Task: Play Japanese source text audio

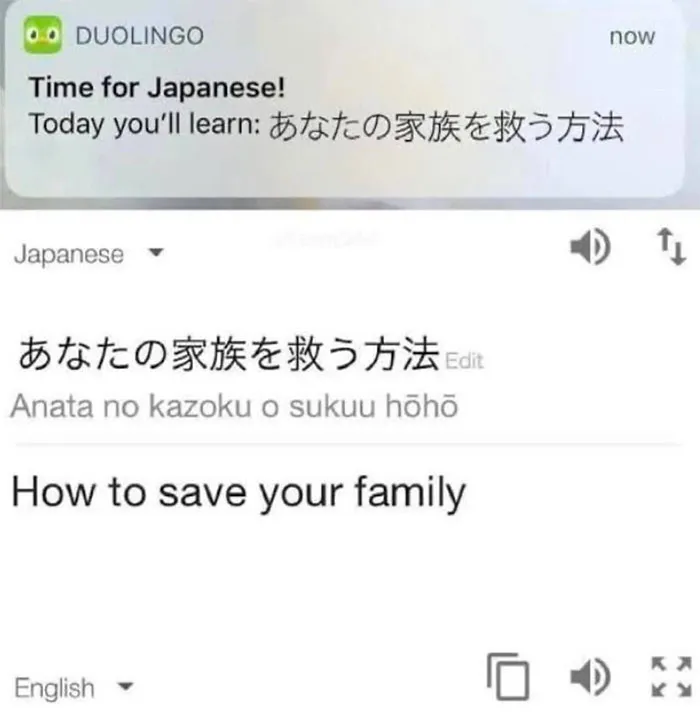Action: coord(590,247)
